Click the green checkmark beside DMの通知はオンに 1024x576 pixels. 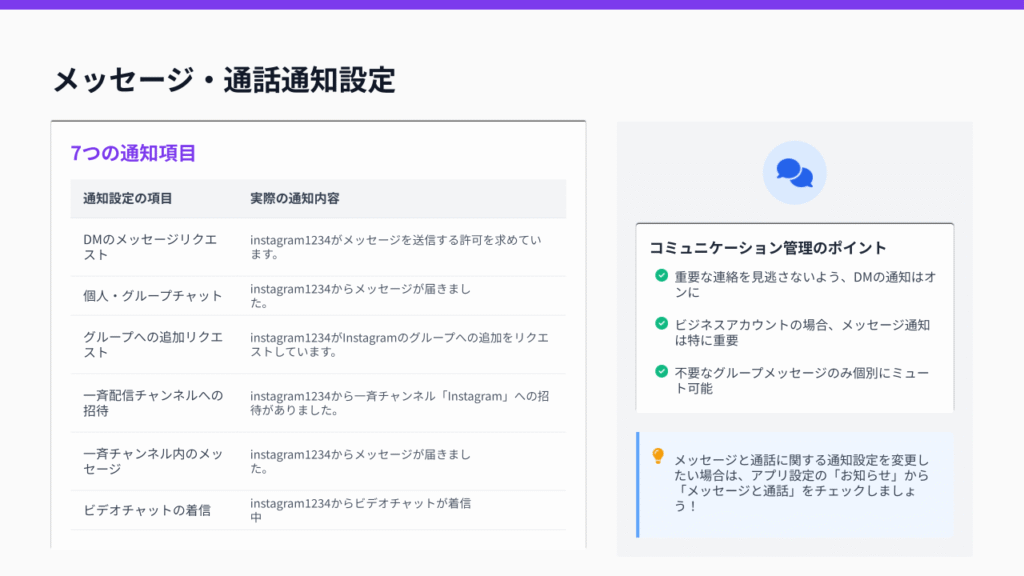coord(661,275)
